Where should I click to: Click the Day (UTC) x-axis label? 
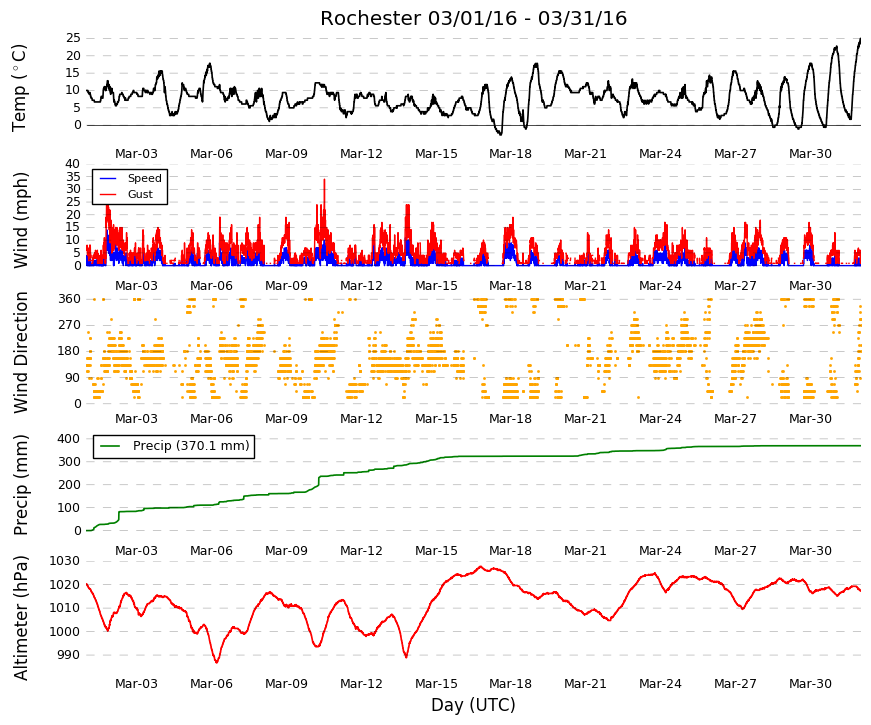(473, 705)
